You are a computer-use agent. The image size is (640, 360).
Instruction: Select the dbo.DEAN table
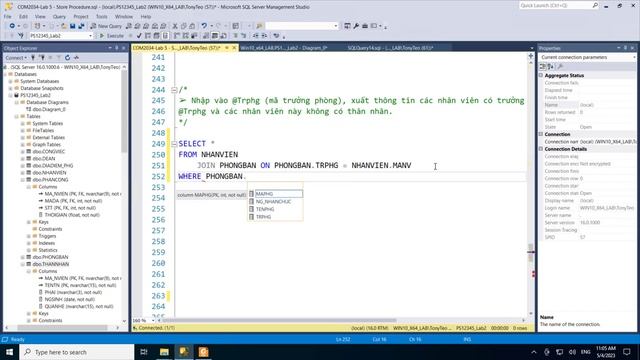(x=44, y=158)
